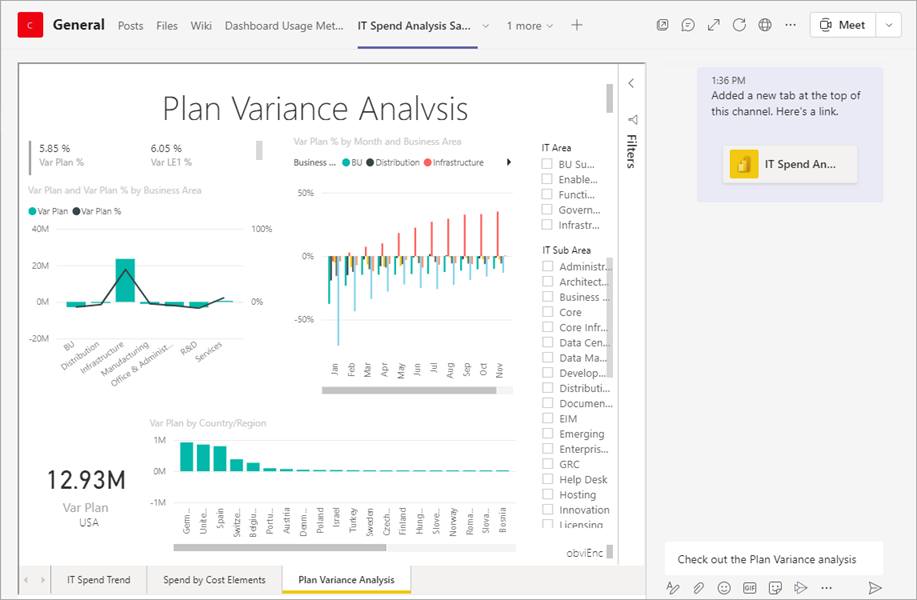
Task: Check the EIM sub area checkbox
Action: [x=547, y=418]
